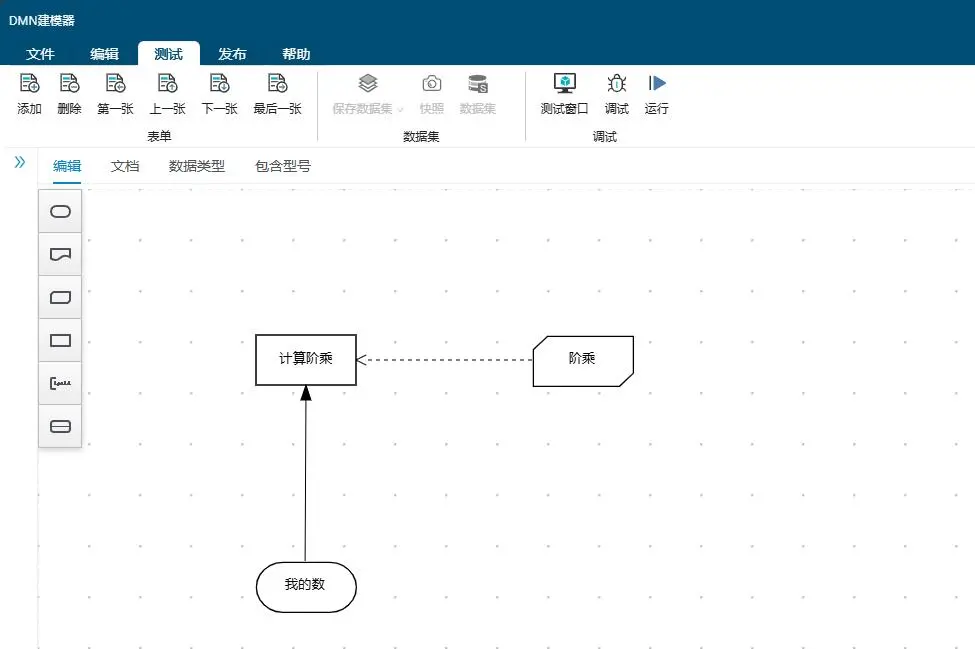Select the input data shape in the palette
This screenshot has height=649, width=975.
click(60, 211)
